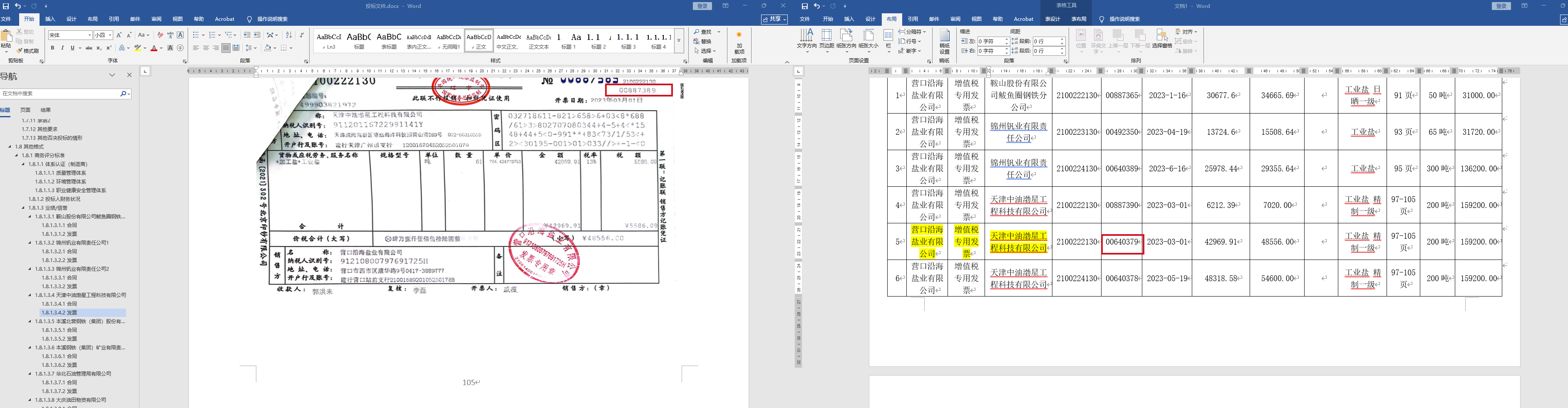Open 插入 tab in left Word window
1568x408 pixels.
click(50, 20)
